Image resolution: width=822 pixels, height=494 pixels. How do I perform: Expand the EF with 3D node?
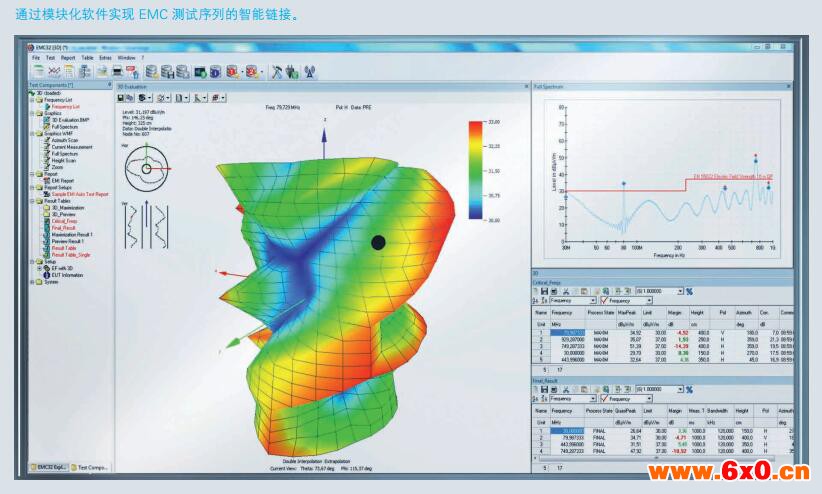tap(39, 269)
